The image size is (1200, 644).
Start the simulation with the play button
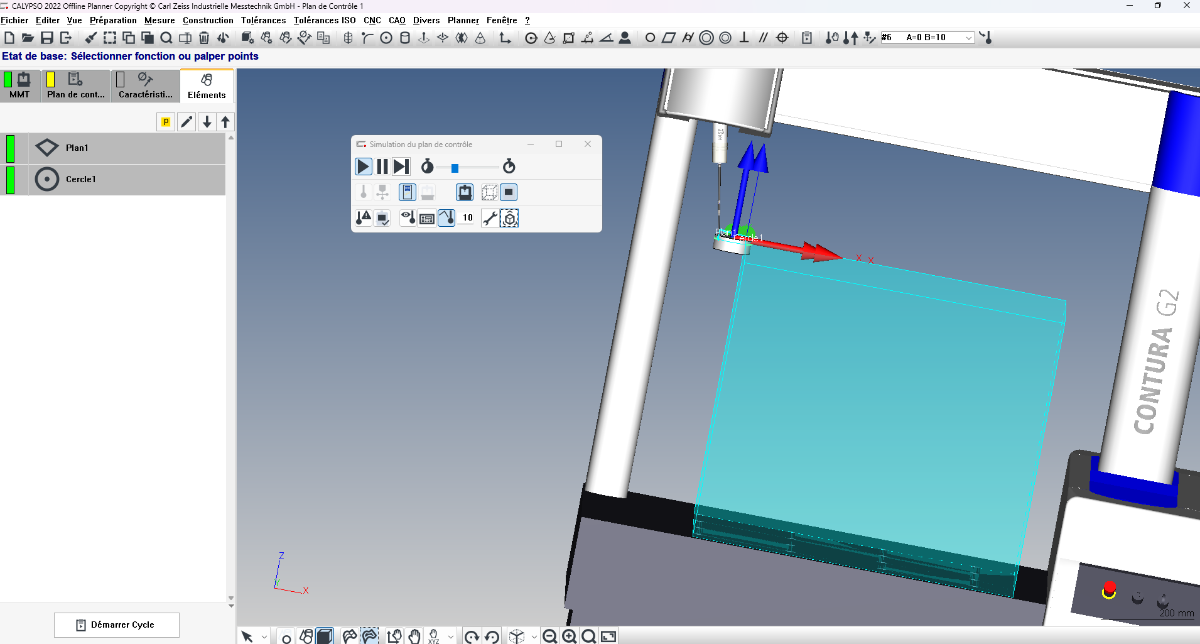point(364,167)
